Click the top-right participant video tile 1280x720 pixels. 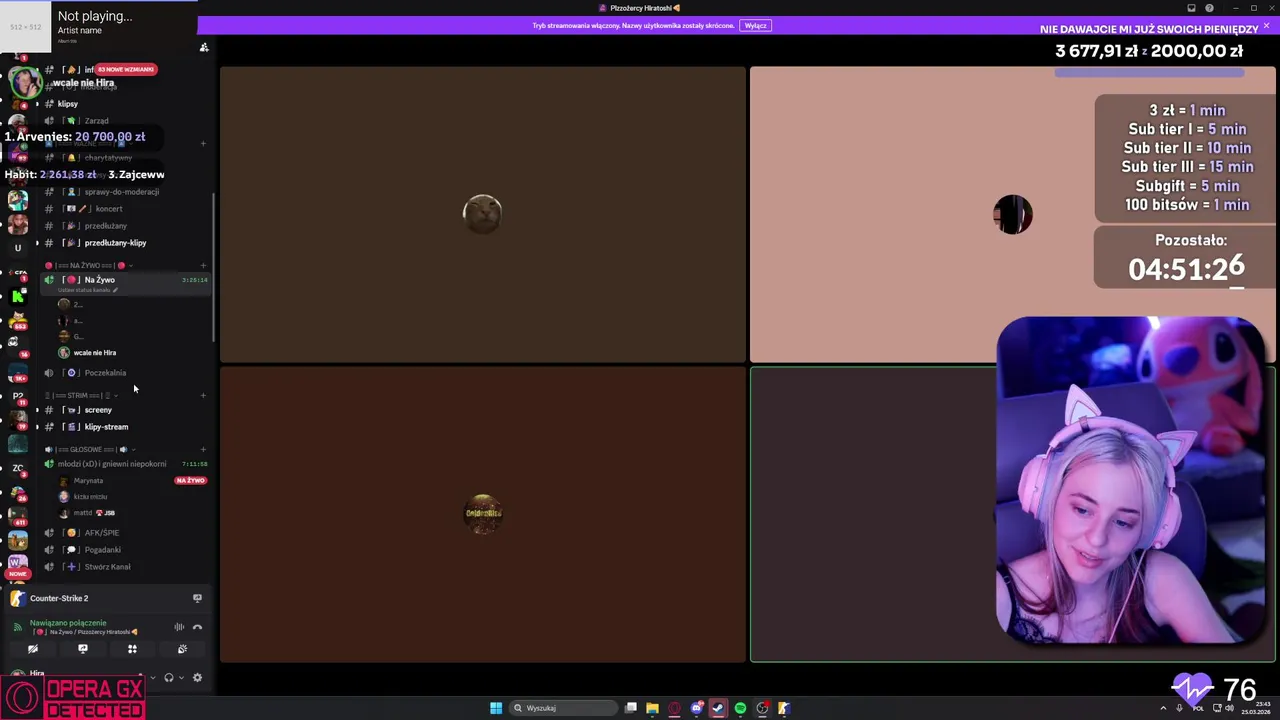point(1012,214)
